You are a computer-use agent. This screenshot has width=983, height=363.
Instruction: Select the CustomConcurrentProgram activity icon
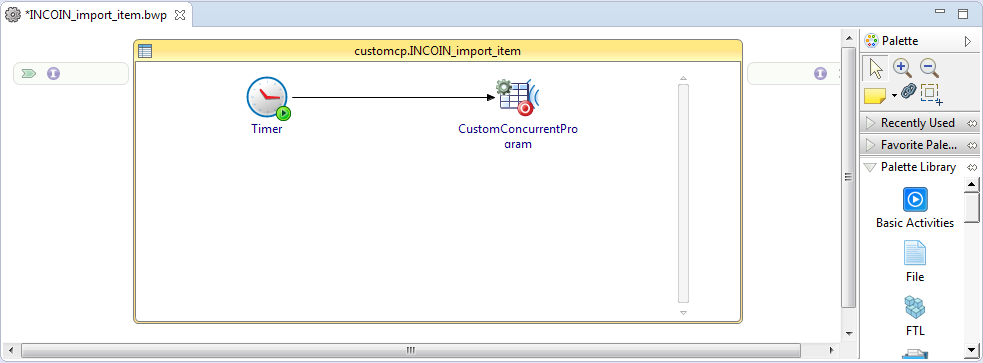[517, 98]
